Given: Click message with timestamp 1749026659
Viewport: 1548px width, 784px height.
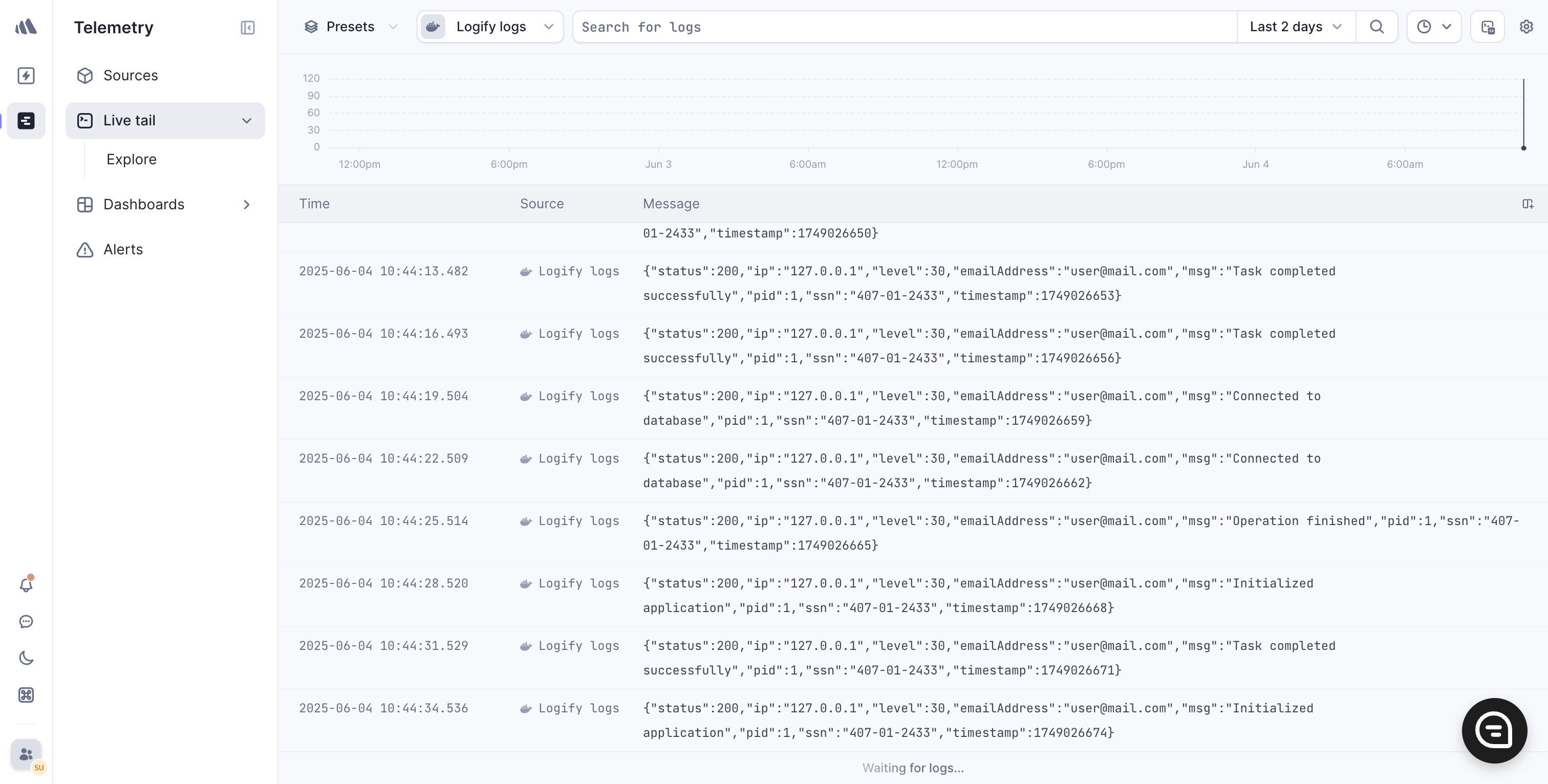Looking at the screenshot, I should [982, 408].
